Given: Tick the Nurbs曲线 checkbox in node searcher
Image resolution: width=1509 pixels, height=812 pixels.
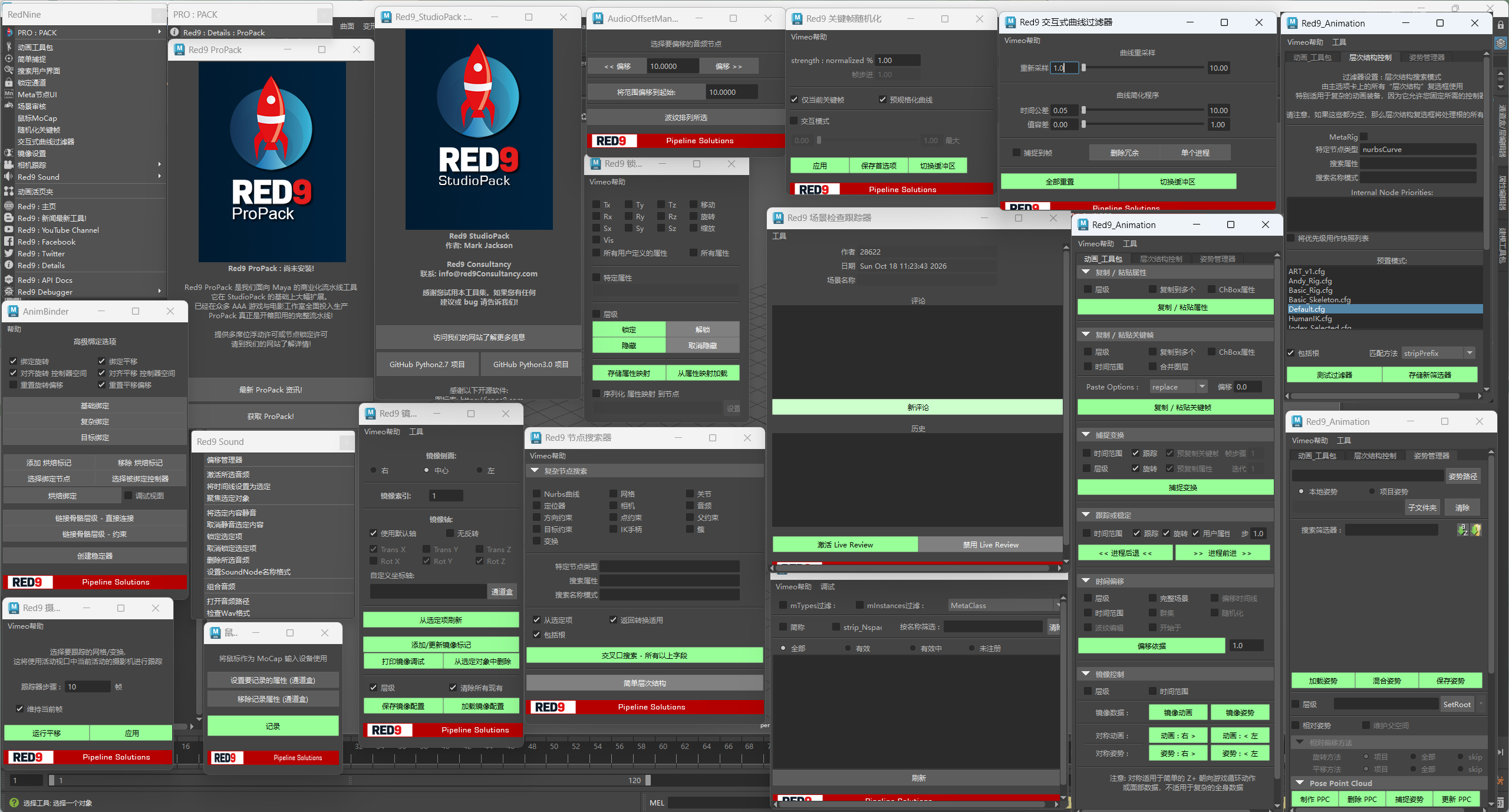Looking at the screenshot, I should 537,494.
